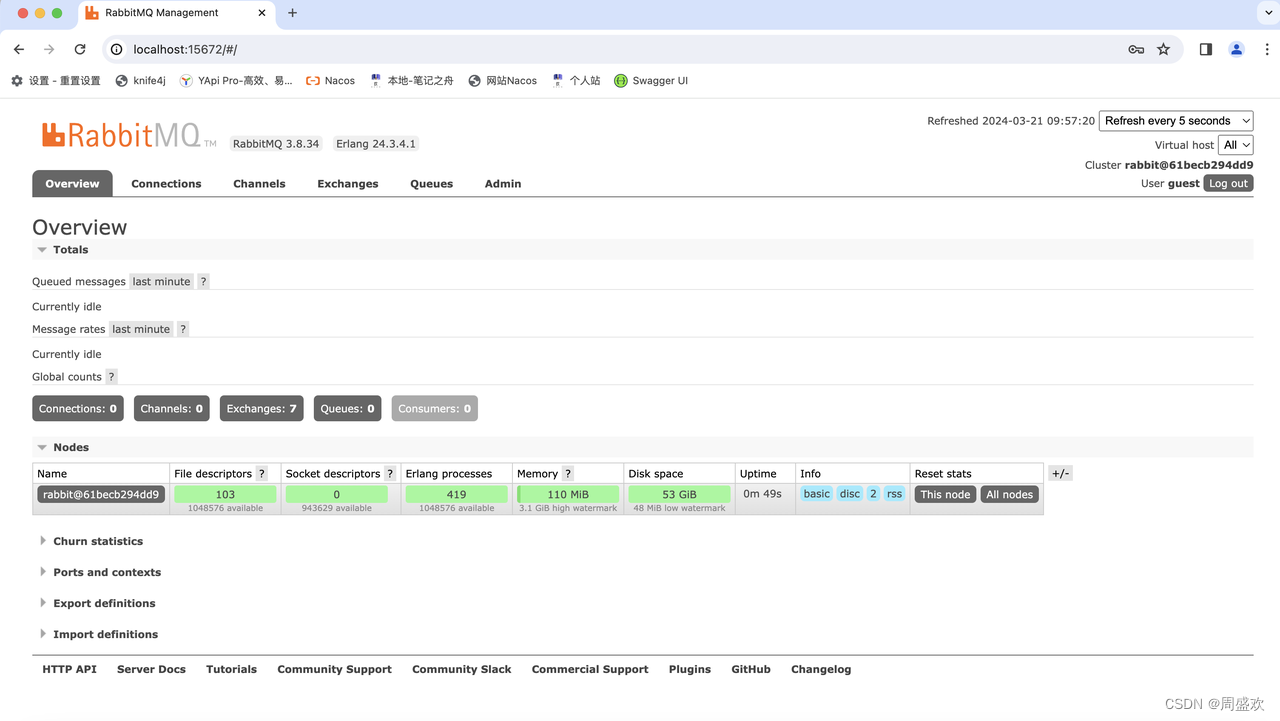Click the browser back arrow
Screen dimensions: 1280x721
[19, 49]
